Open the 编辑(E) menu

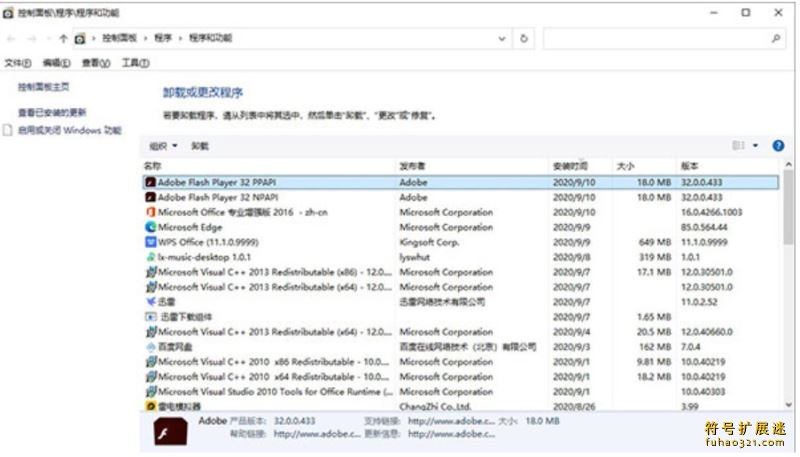coord(57,63)
